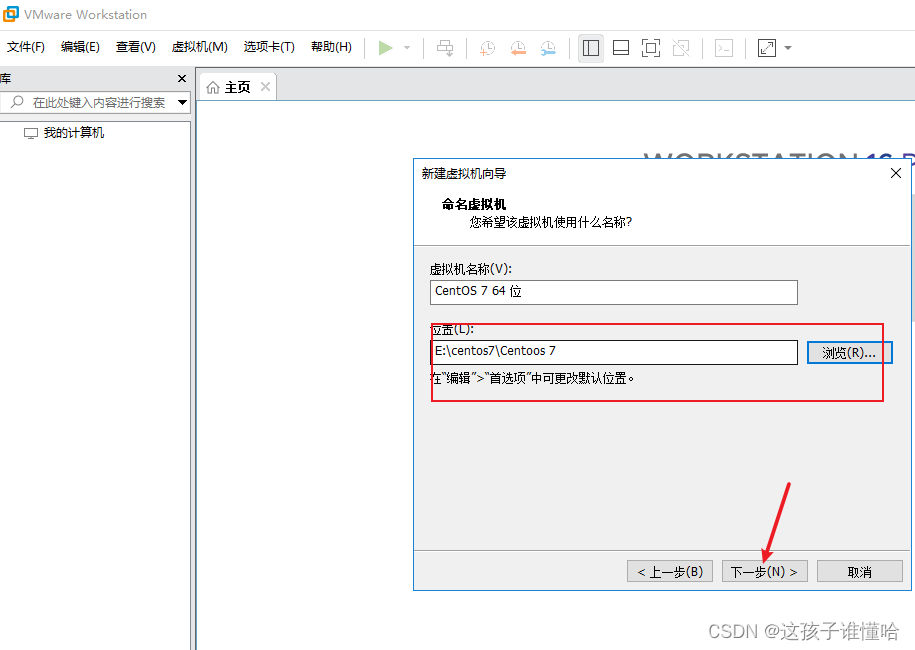Click the library search input field
The image size is (915, 650).
pos(98,103)
